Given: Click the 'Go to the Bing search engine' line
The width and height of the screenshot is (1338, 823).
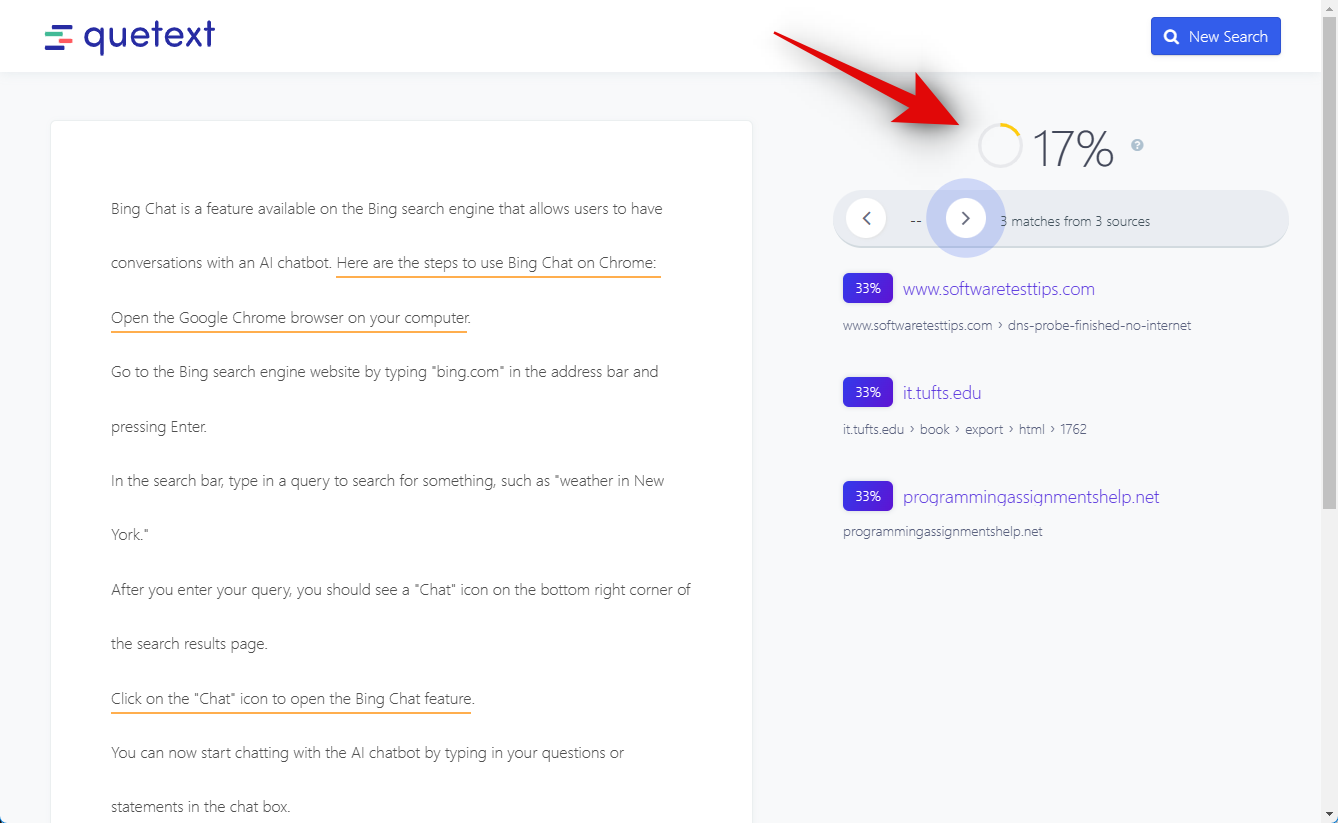Looking at the screenshot, I should [385, 372].
